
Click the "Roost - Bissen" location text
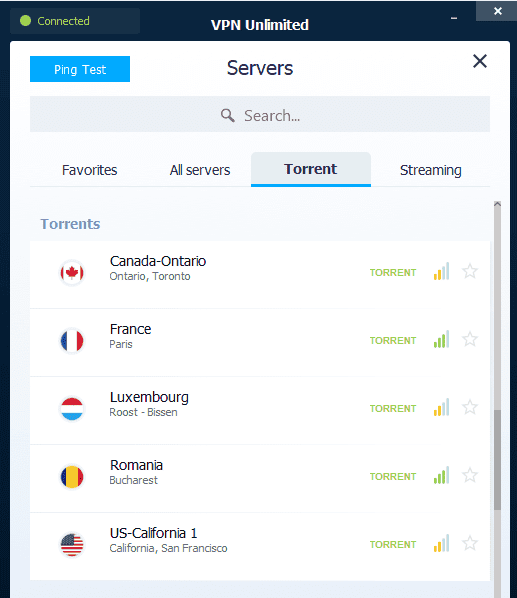(143, 412)
